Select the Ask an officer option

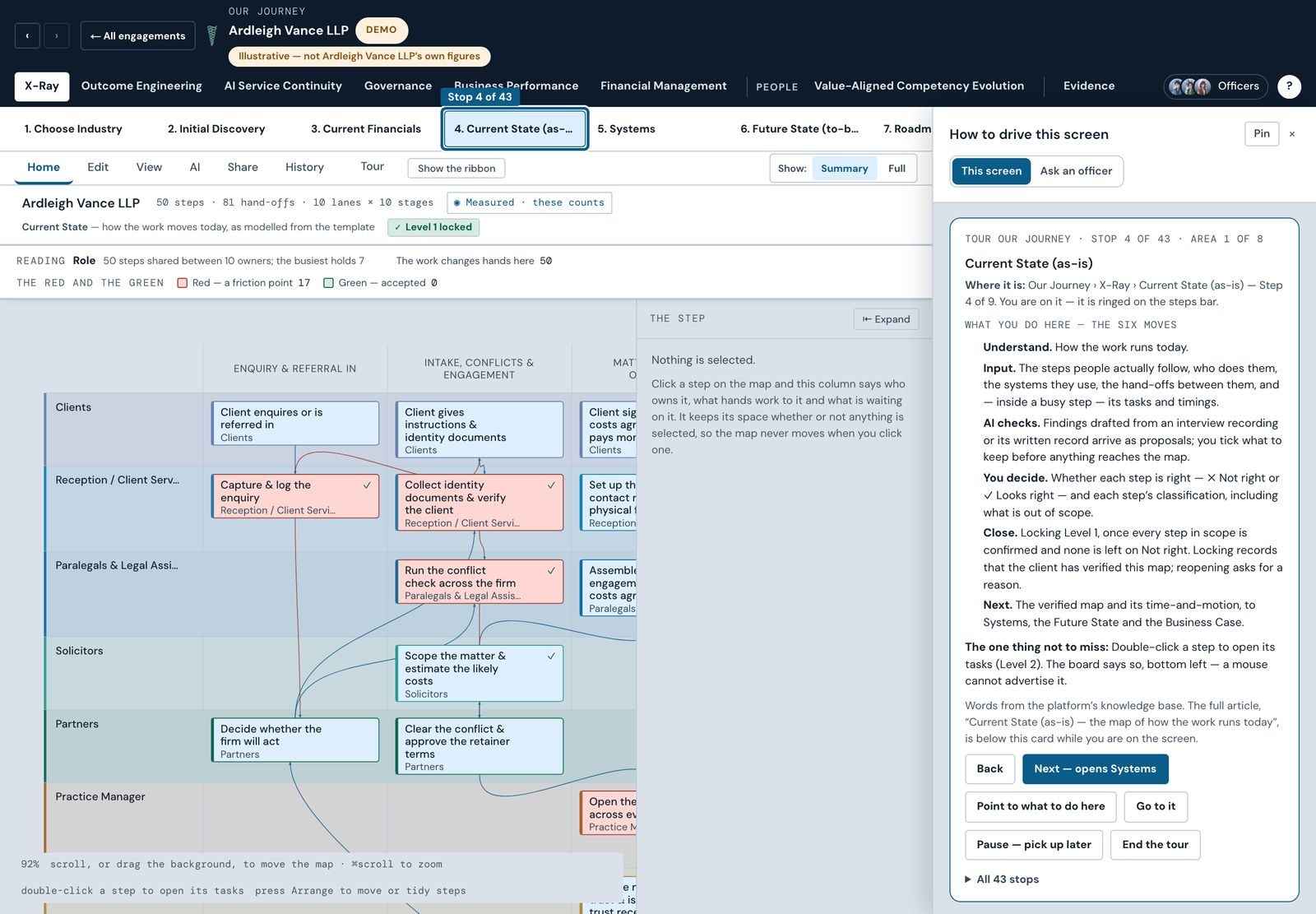1076,171
